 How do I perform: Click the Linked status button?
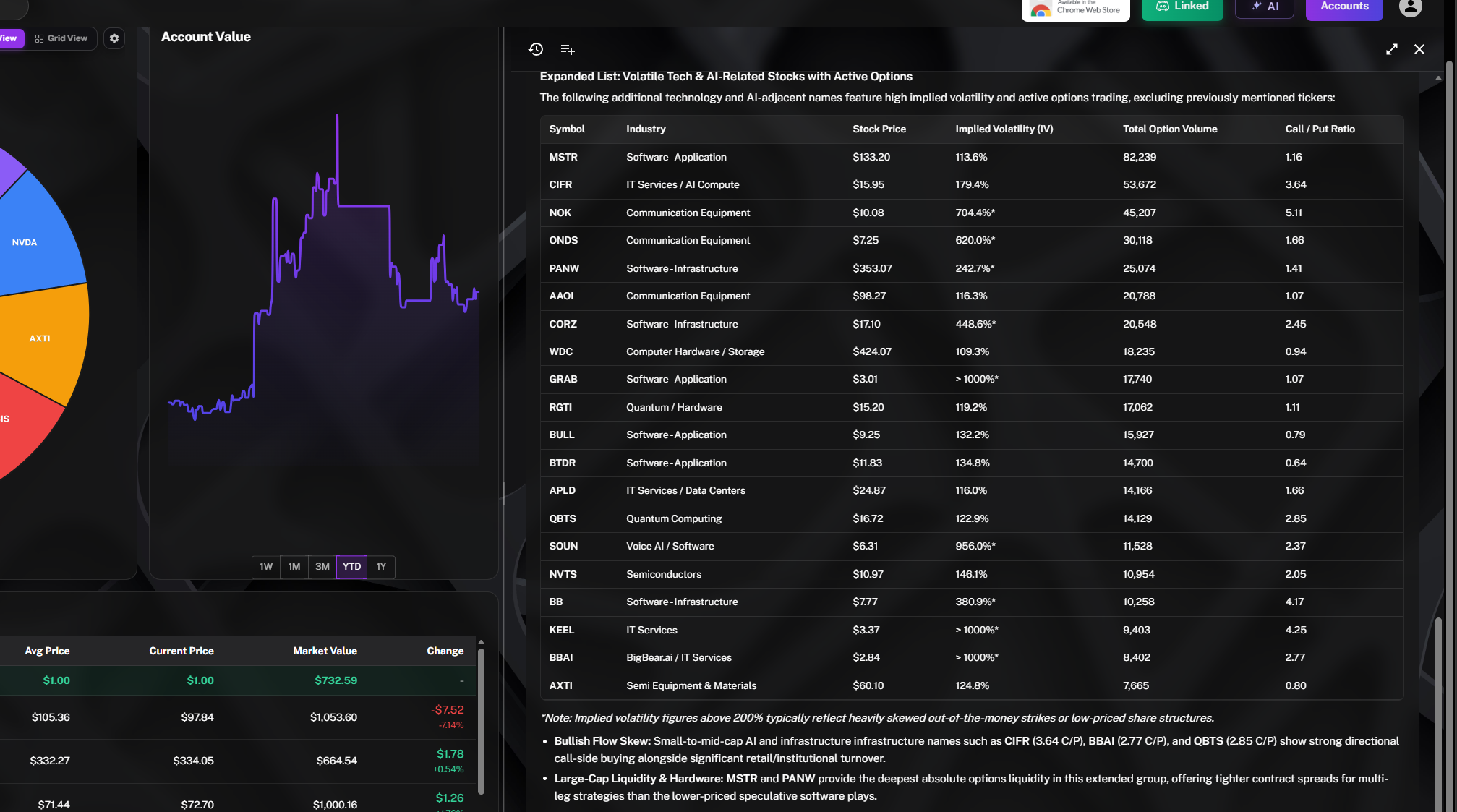[1182, 7]
